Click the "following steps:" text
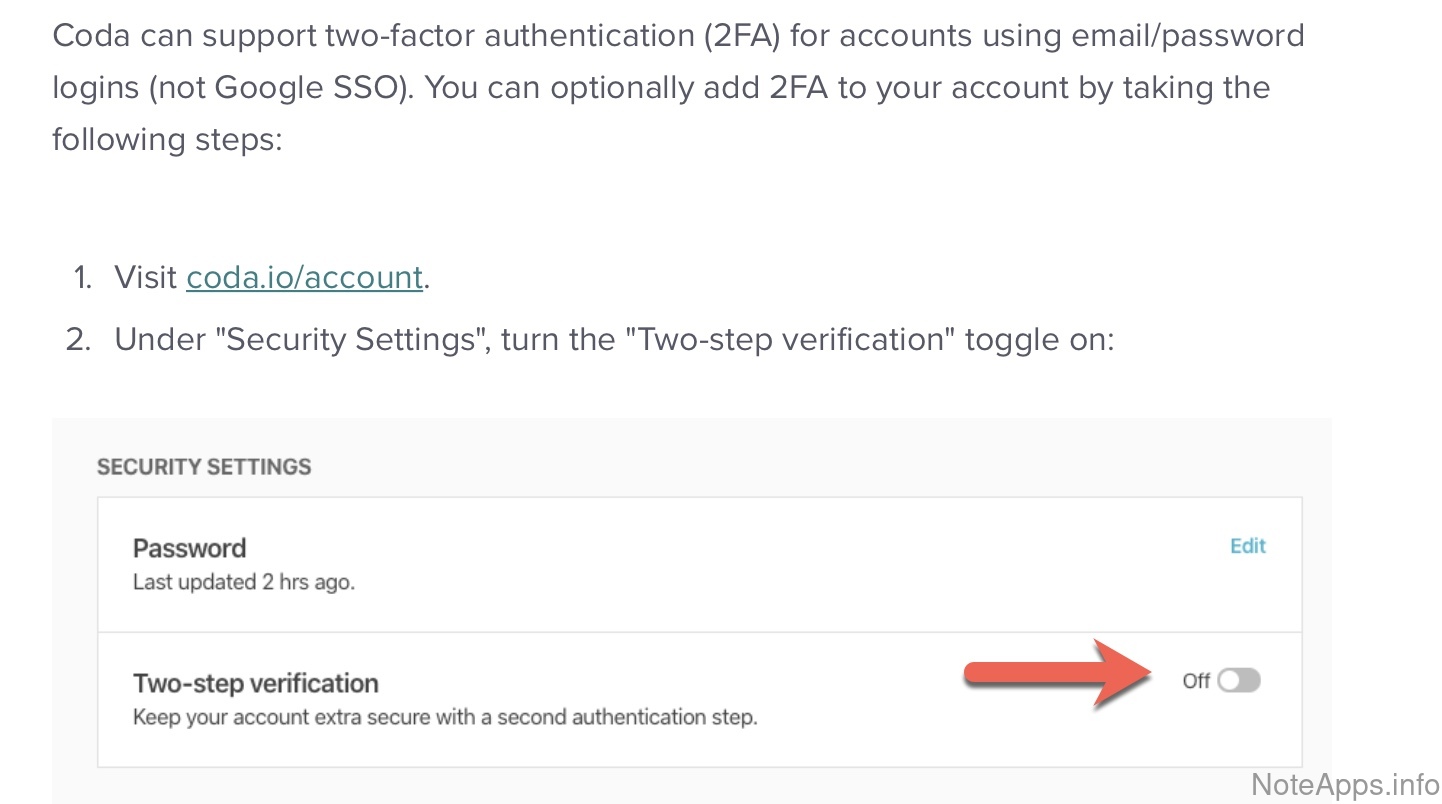 coord(168,138)
